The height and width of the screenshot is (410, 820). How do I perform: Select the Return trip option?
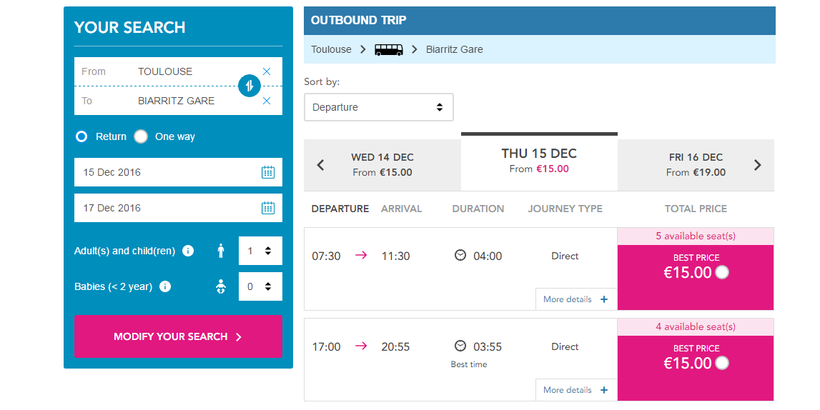(82, 136)
